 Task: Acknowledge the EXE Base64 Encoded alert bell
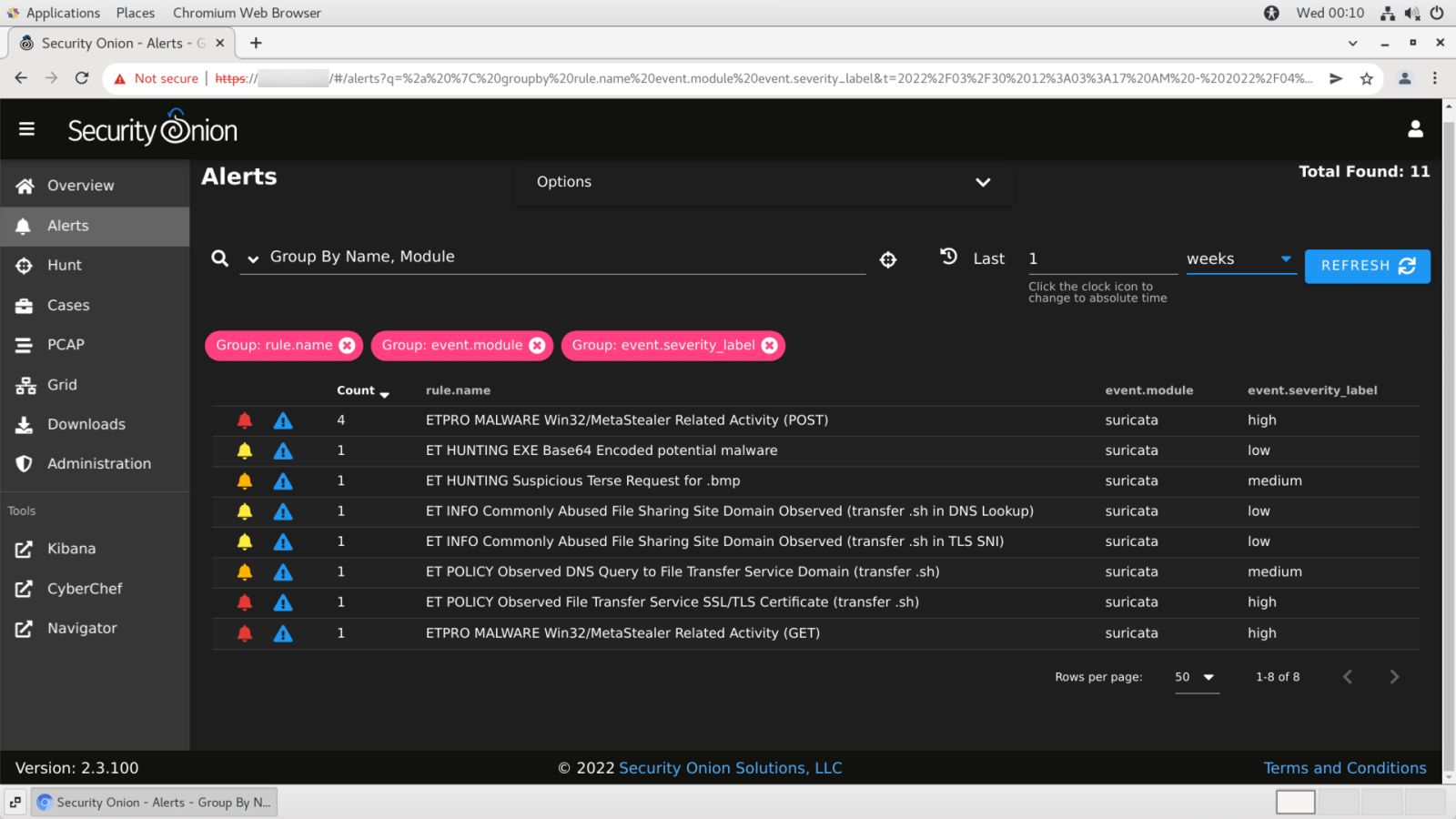245,450
